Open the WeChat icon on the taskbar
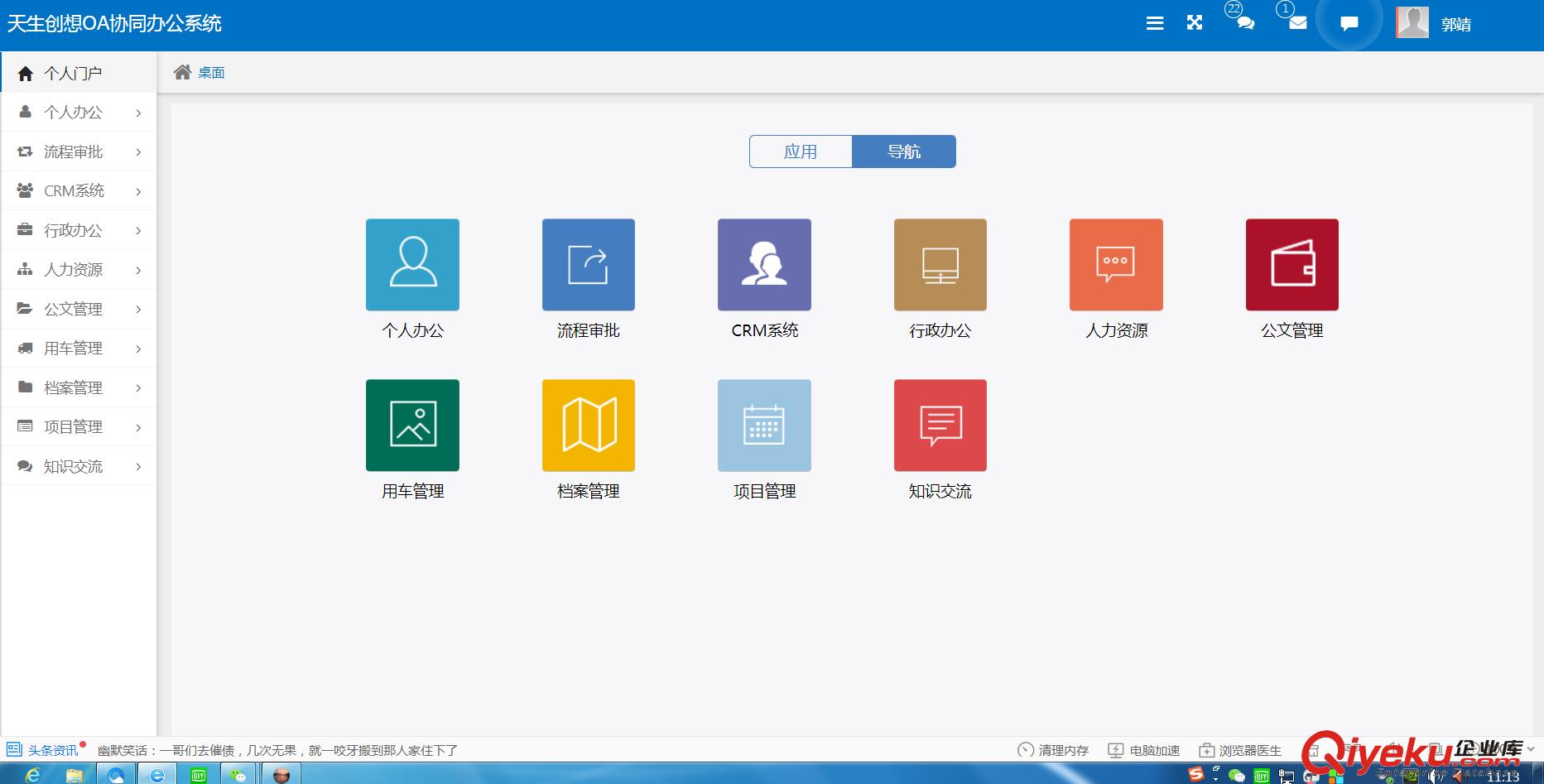Image resolution: width=1544 pixels, height=784 pixels. (239, 775)
